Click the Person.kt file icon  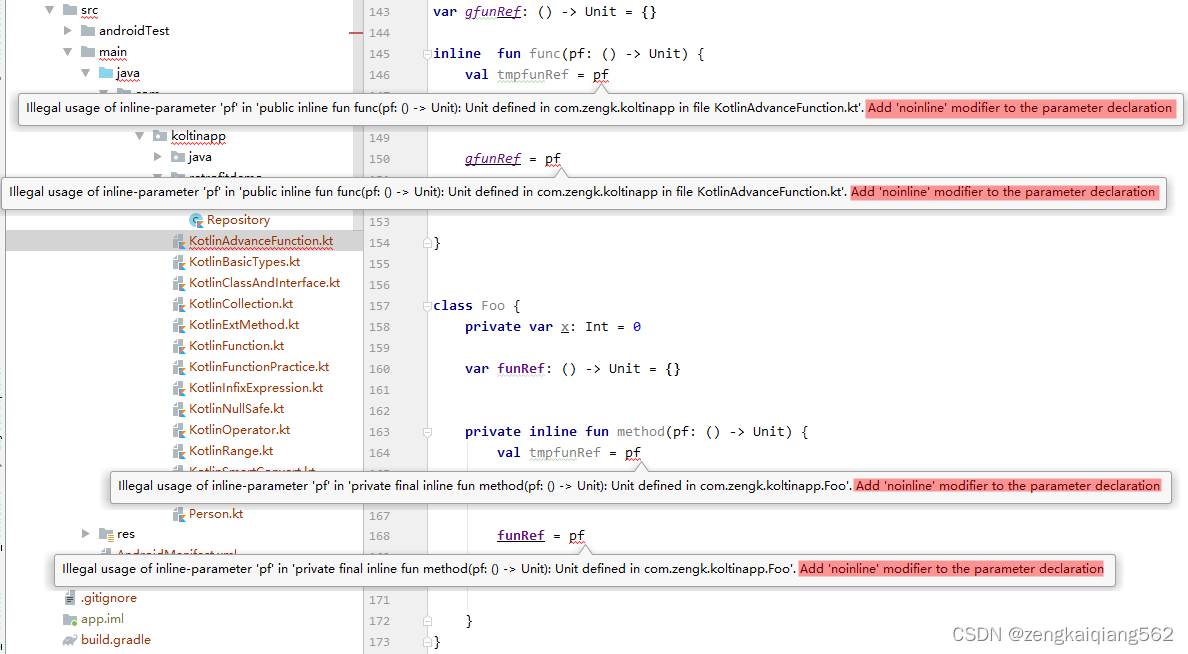(179, 514)
